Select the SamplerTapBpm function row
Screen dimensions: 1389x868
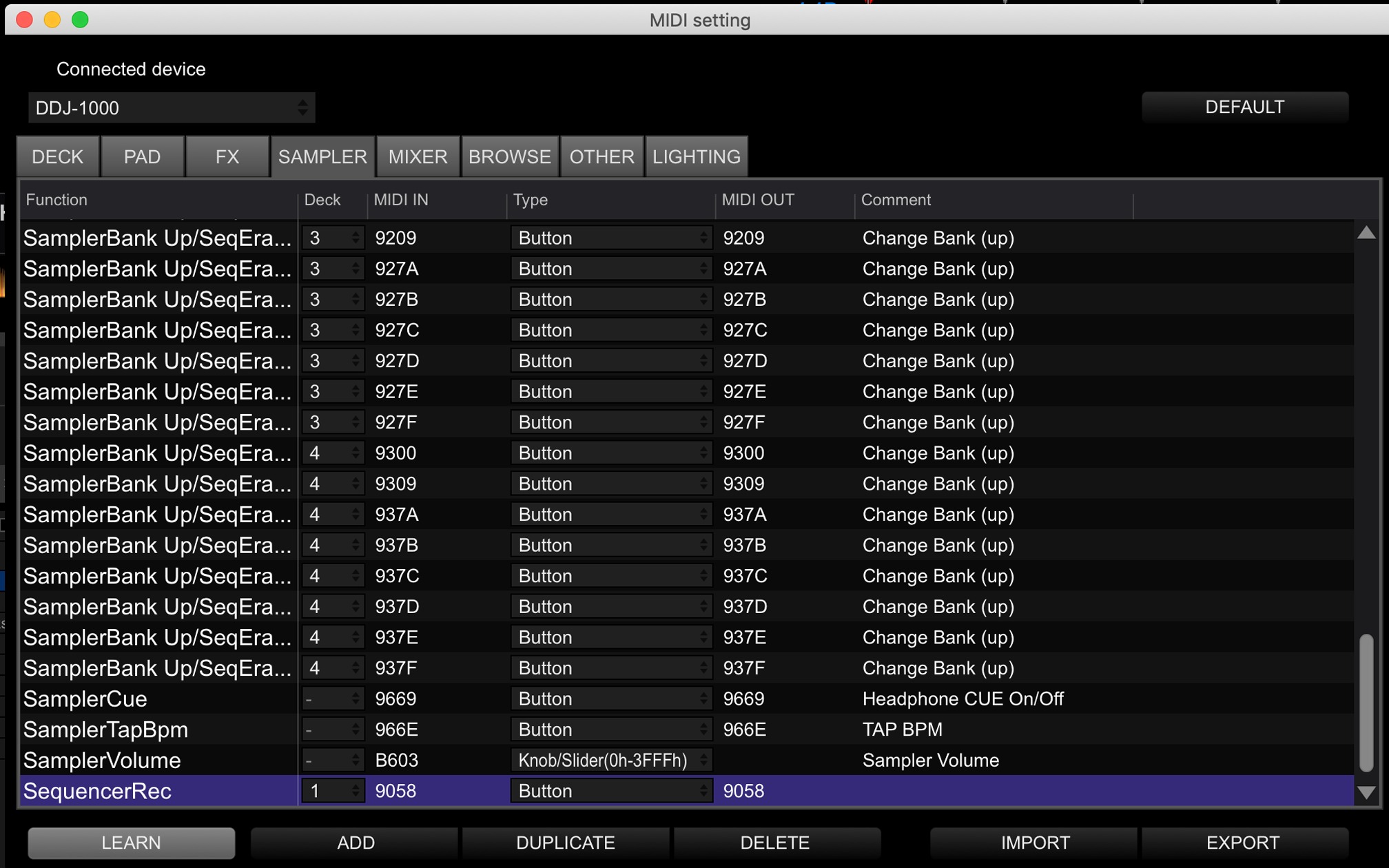click(x=687, y=730)
